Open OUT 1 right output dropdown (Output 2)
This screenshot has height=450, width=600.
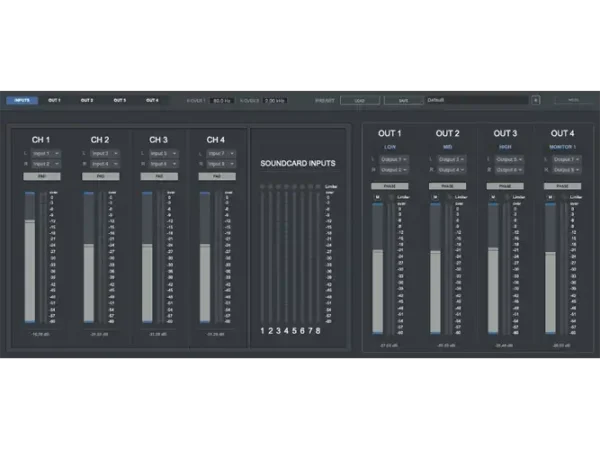394,170
